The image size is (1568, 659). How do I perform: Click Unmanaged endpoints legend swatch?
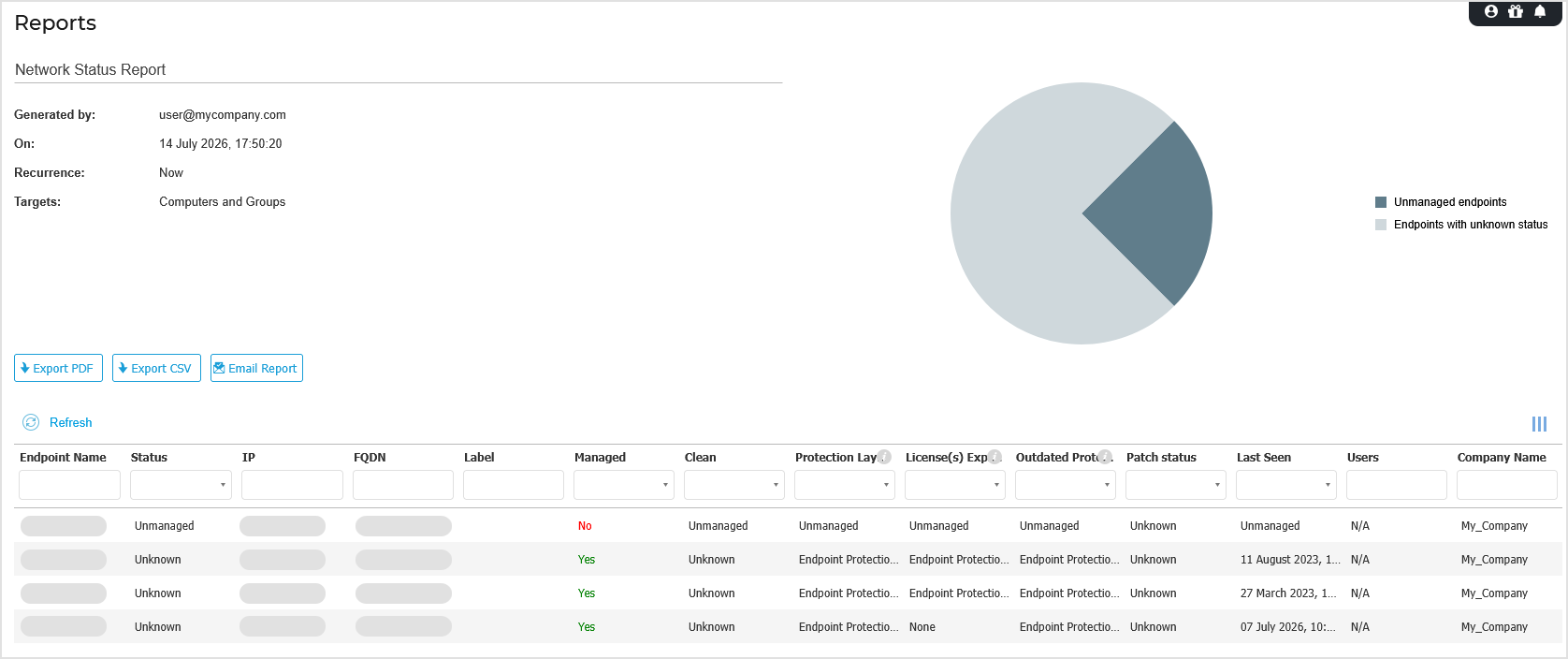pos(1381,202)
